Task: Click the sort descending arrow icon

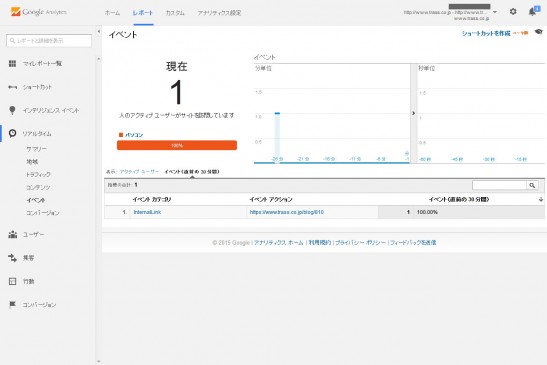Action: pyautogui.click(x=541, y=199)
